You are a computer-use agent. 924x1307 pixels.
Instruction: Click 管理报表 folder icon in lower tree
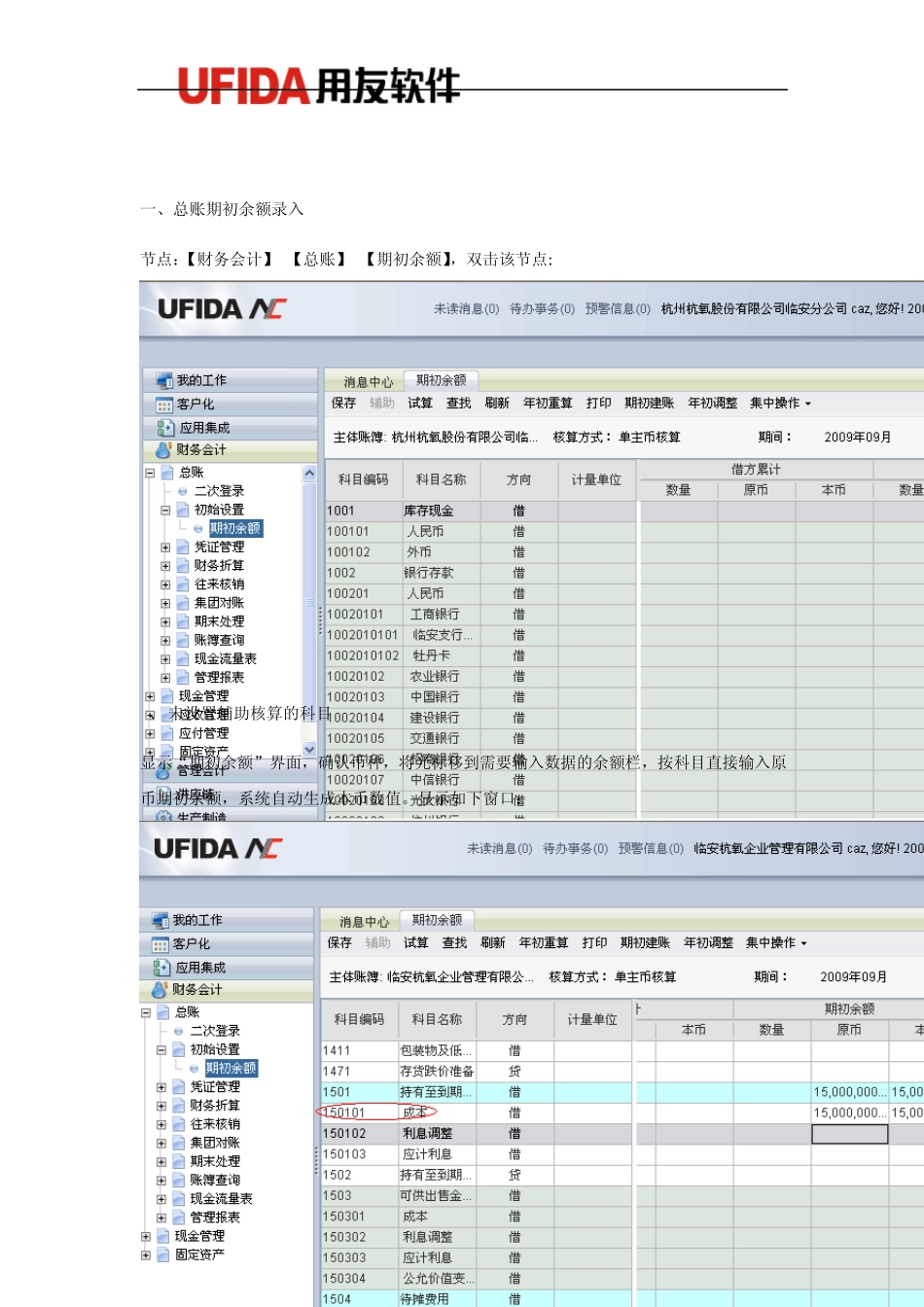click(179, 1218)
